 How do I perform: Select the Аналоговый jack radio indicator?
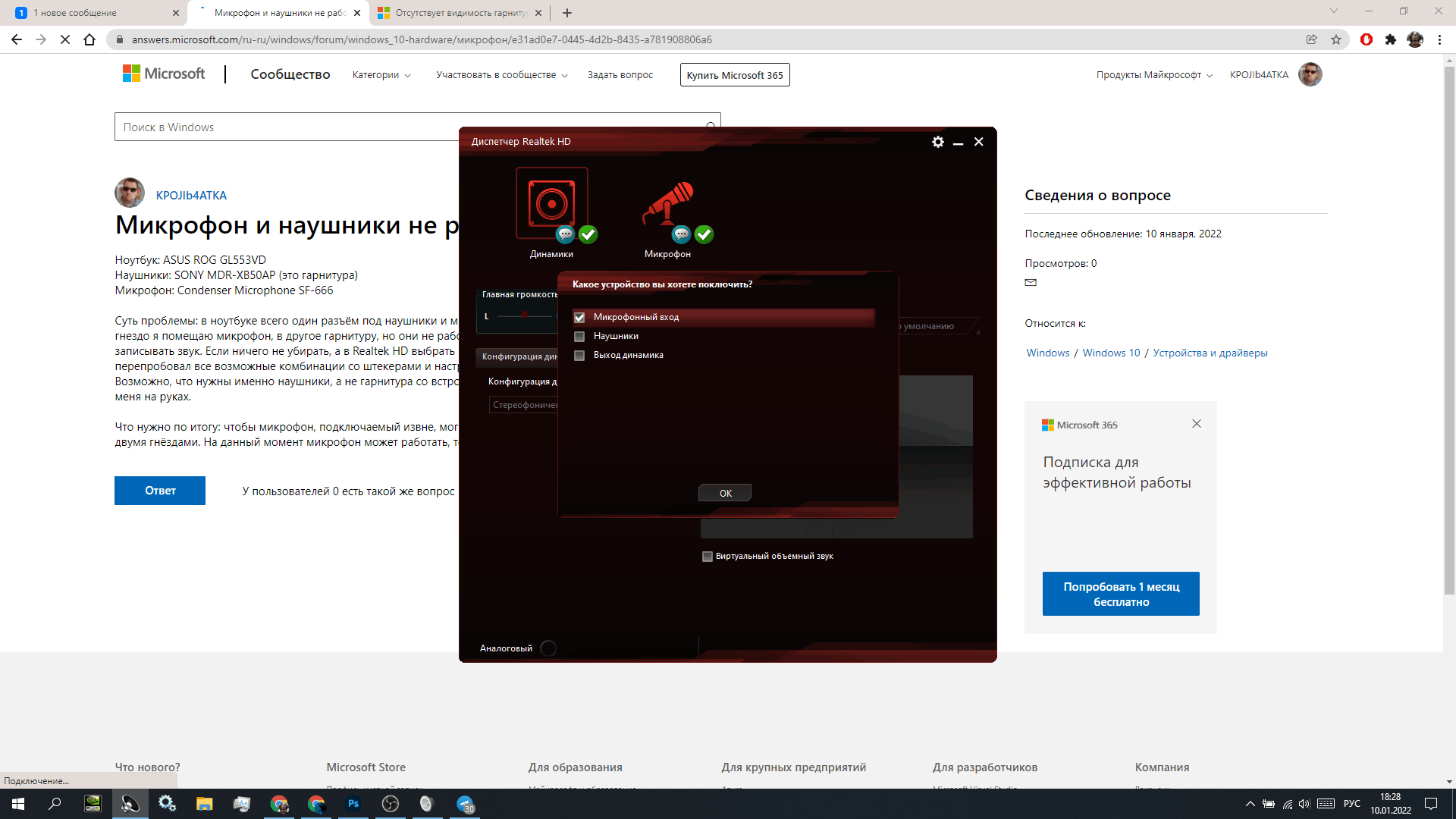(x=548, y=648)
